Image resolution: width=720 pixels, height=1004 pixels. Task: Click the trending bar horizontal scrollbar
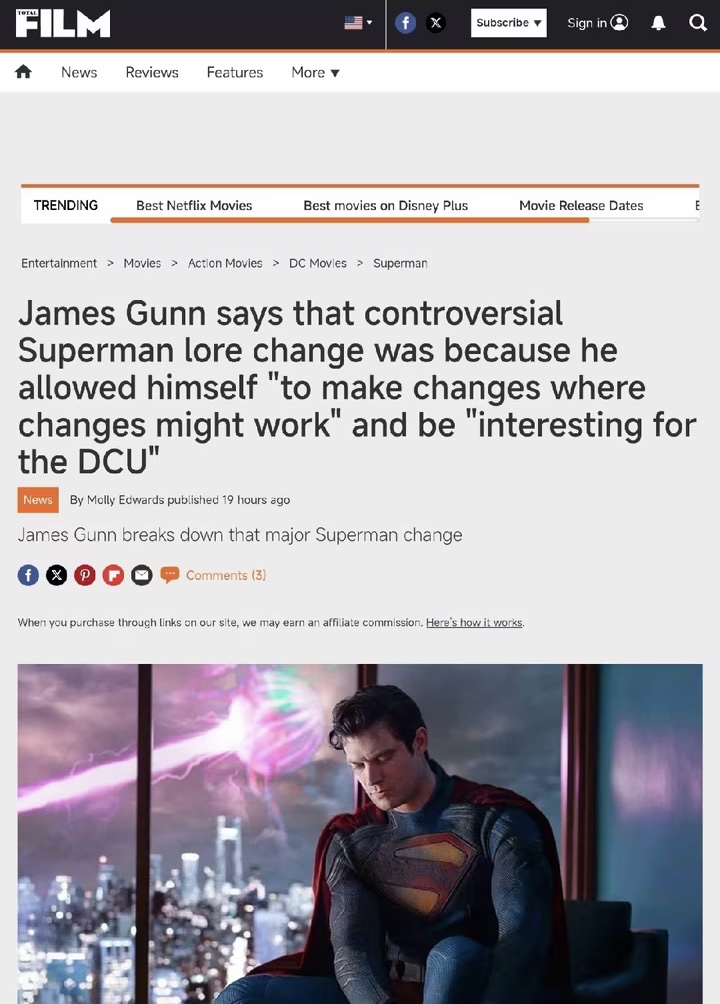[404, 220]
